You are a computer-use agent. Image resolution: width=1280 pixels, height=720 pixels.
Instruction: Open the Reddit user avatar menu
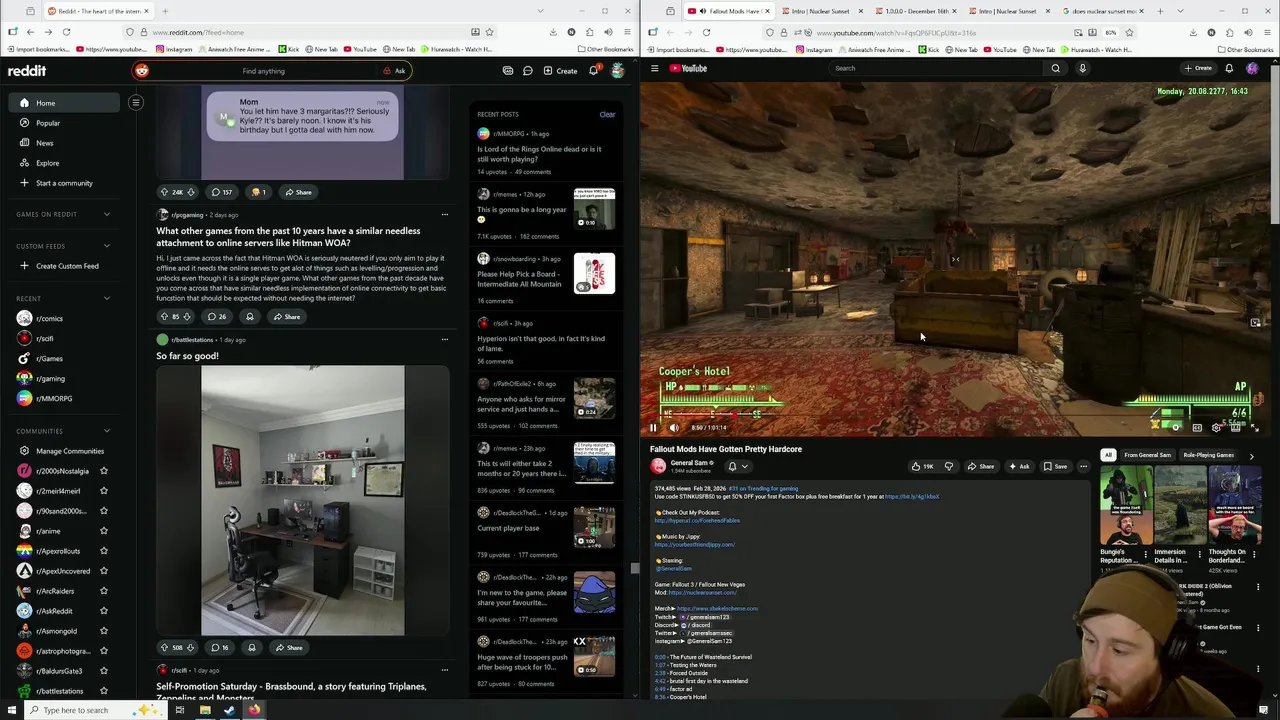coord(618,71)
